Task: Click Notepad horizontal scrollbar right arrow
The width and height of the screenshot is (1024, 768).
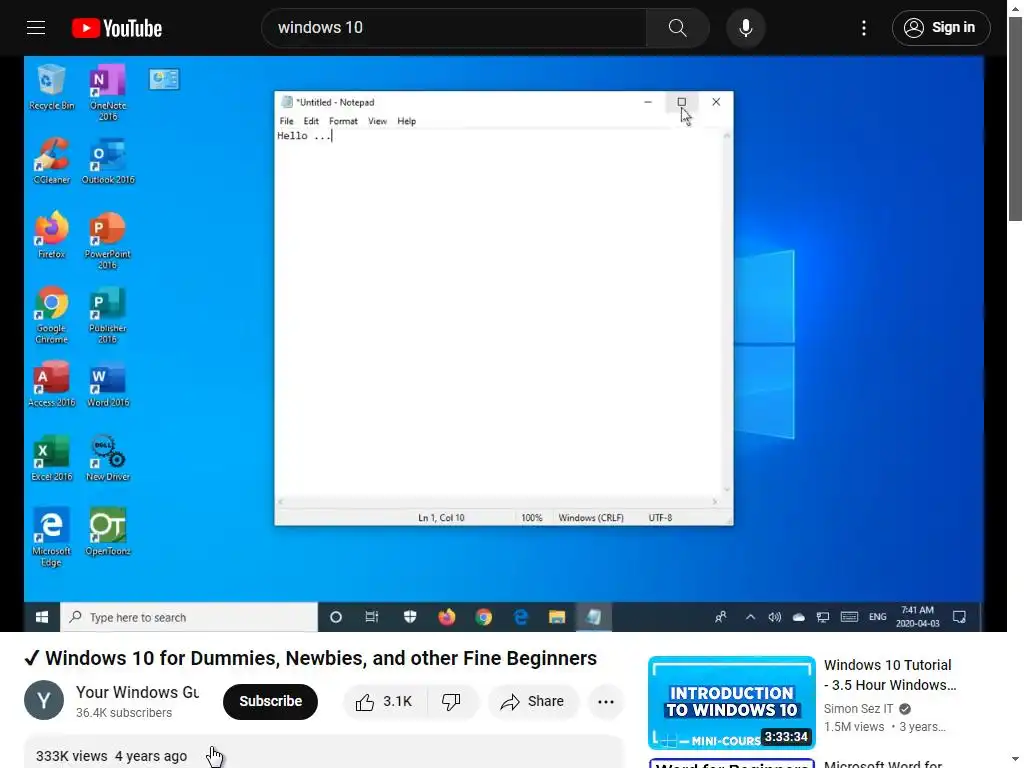Action: (x=714, y=502)
